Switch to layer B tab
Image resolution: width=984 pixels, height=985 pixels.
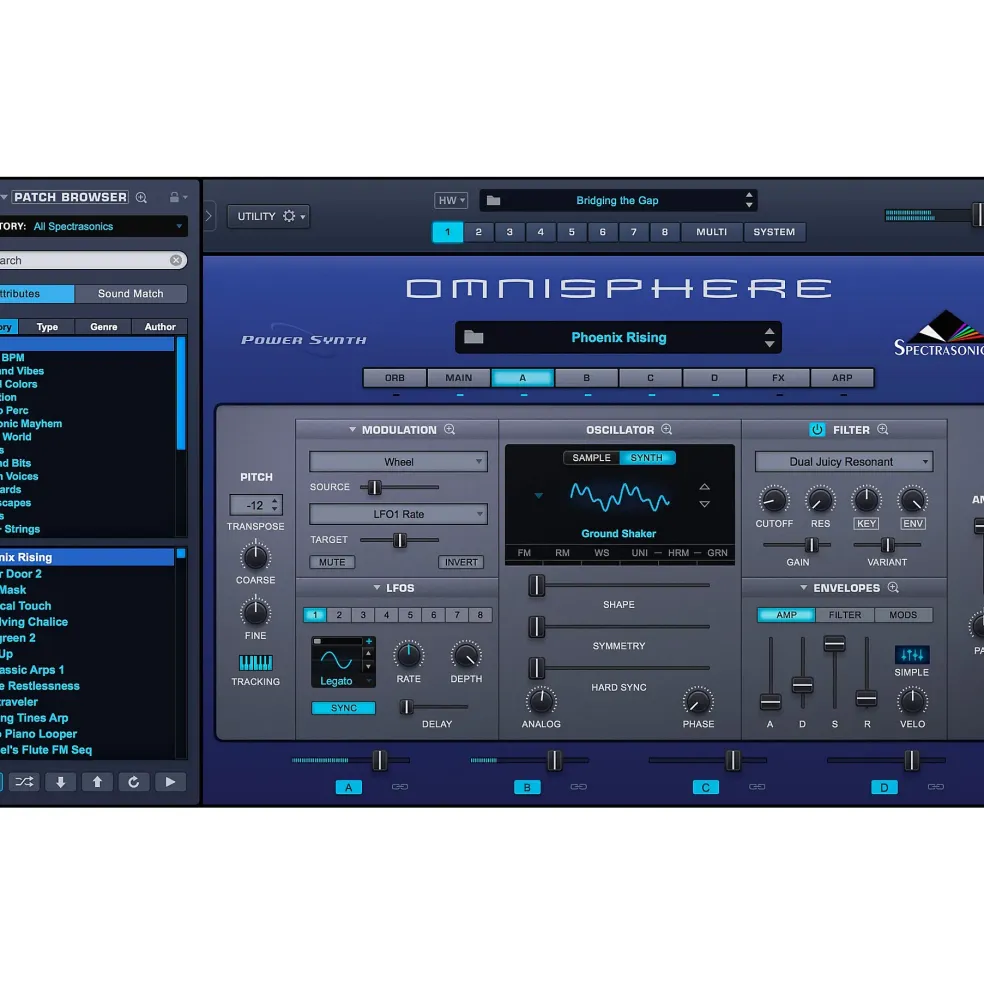586,378
